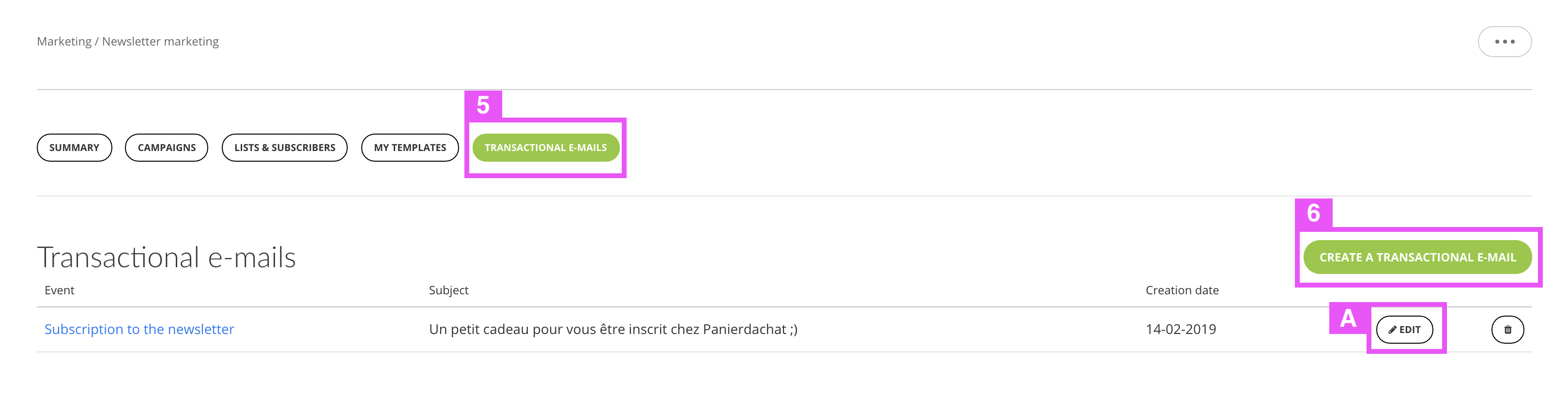
Task: Click the Subject column header
Action: pyautogui.click(x=448, y=290)
